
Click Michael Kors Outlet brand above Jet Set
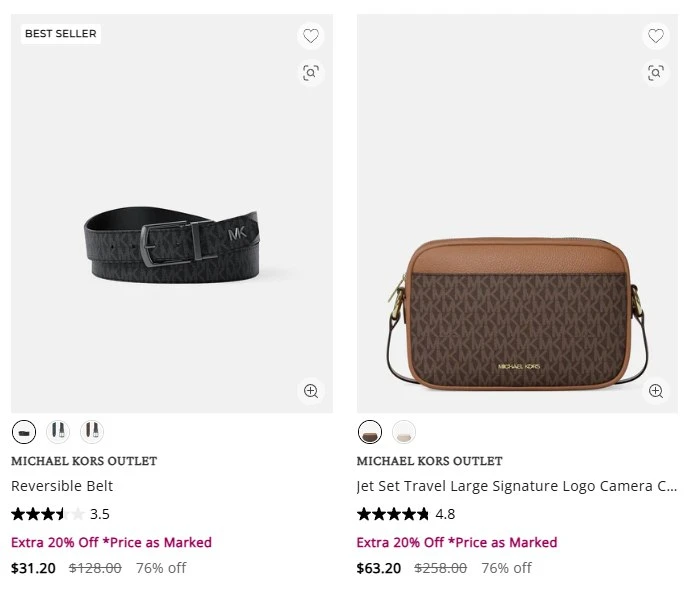pos(429,461)
